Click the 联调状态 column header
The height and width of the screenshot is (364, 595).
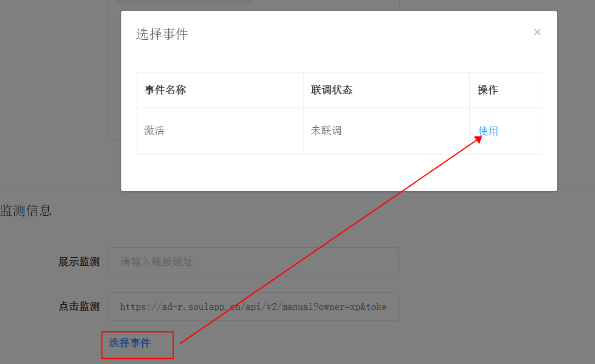[386, 90]
